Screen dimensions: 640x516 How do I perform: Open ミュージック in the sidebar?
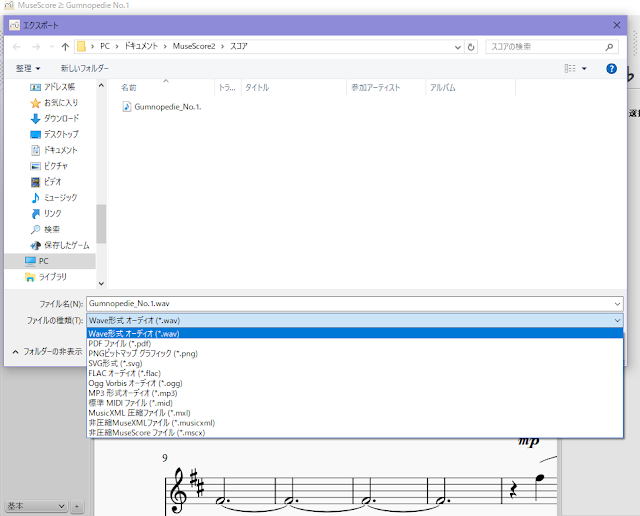pos(53,198)
